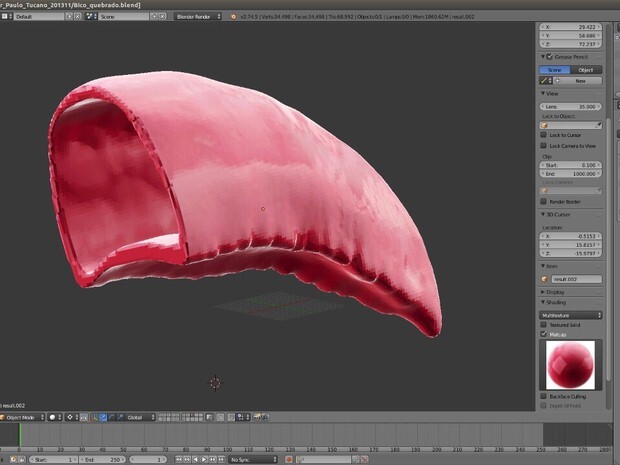The image size is (620, 465).
Task: Open the Multitexture shading dropdown
Action: (x=571, y=314)
